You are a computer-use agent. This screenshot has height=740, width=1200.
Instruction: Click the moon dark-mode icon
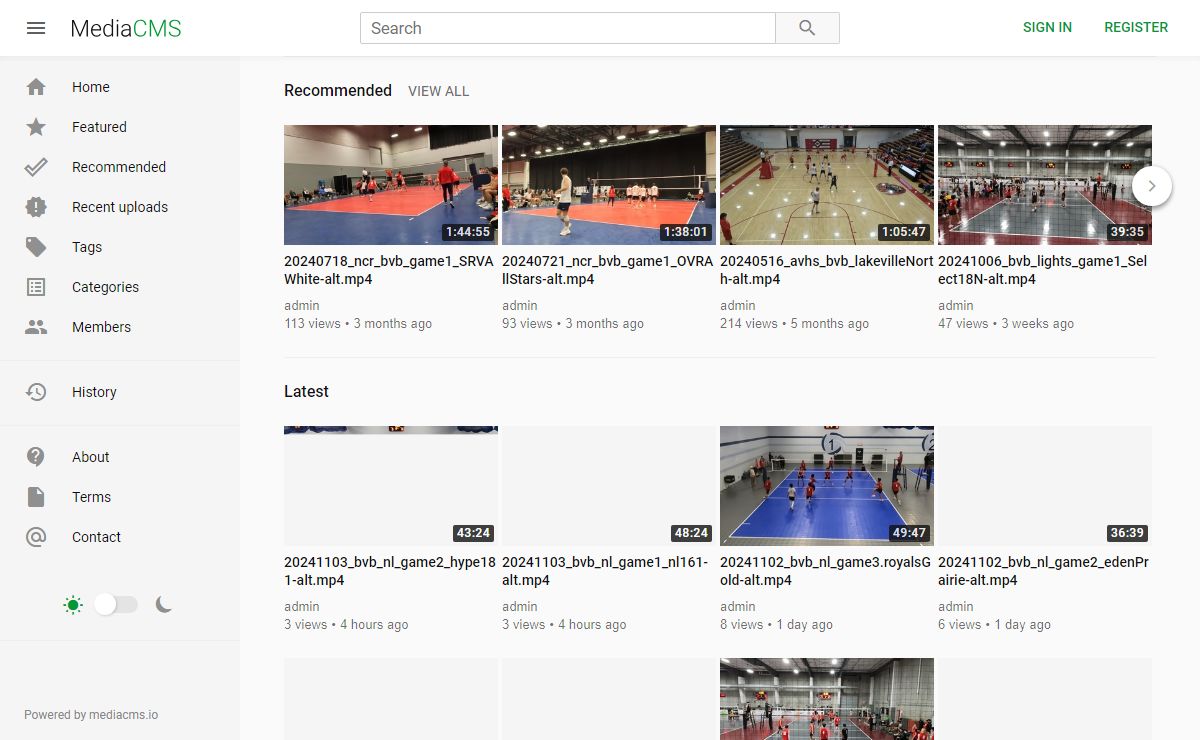pyautogui.click(x=164, y=604)
